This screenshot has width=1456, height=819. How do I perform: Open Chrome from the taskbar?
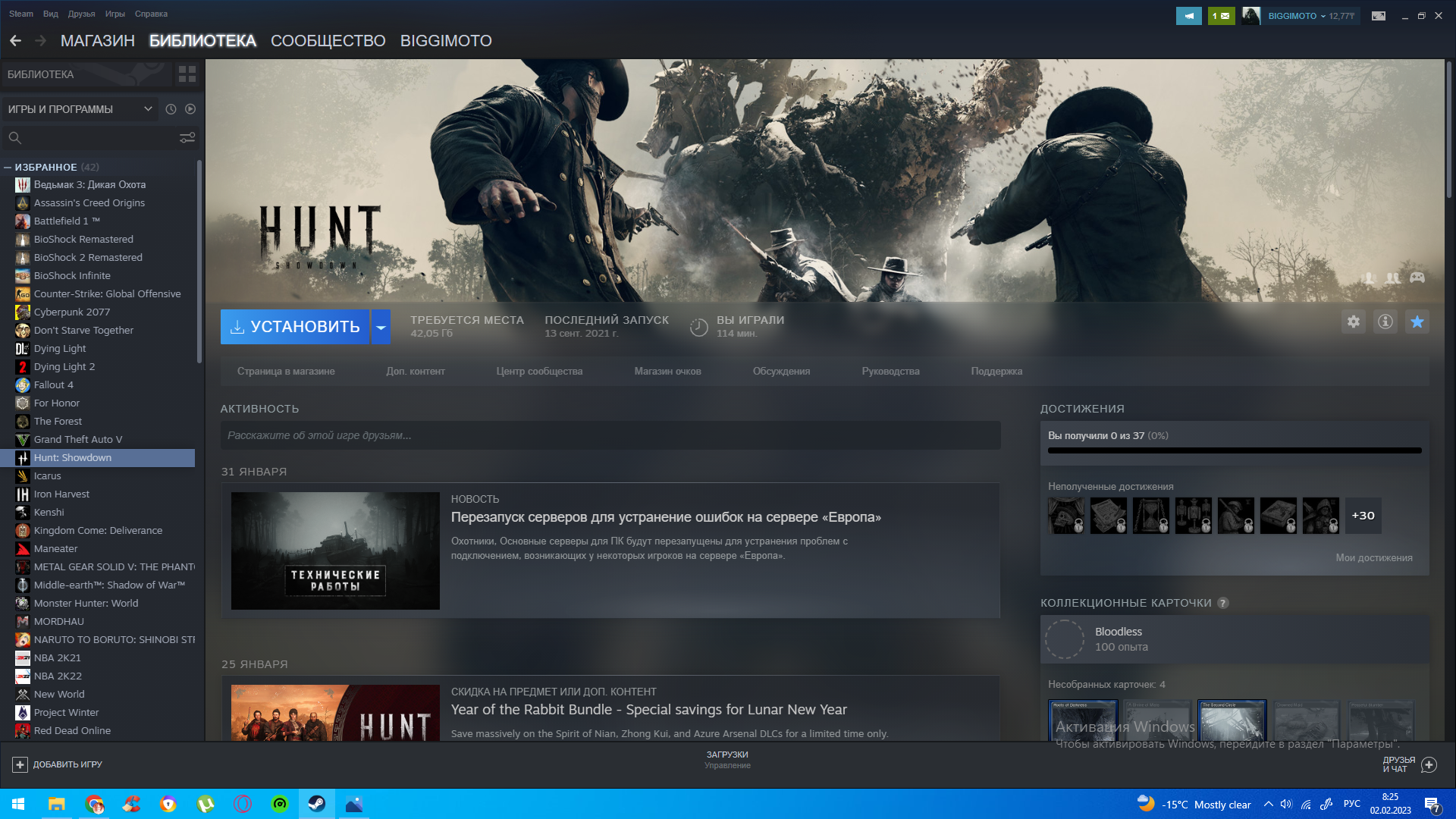[x=94, y=804]
